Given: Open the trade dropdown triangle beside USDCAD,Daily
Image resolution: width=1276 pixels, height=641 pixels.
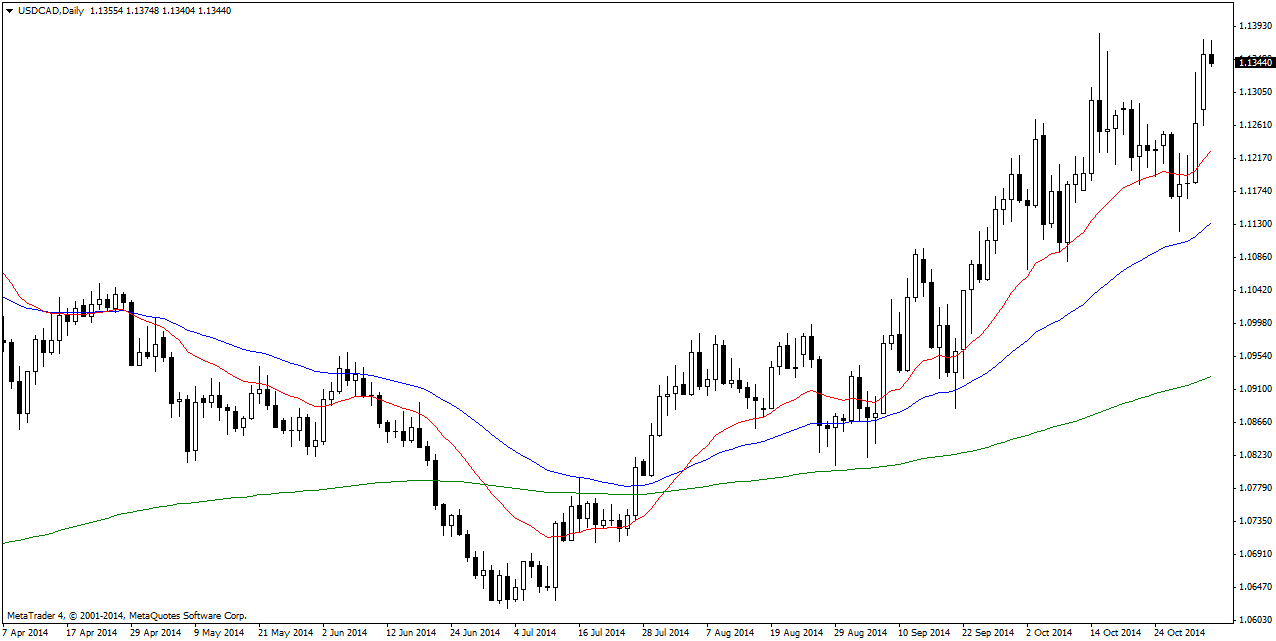Looking at the screenshot, I should tap(9, 10).
